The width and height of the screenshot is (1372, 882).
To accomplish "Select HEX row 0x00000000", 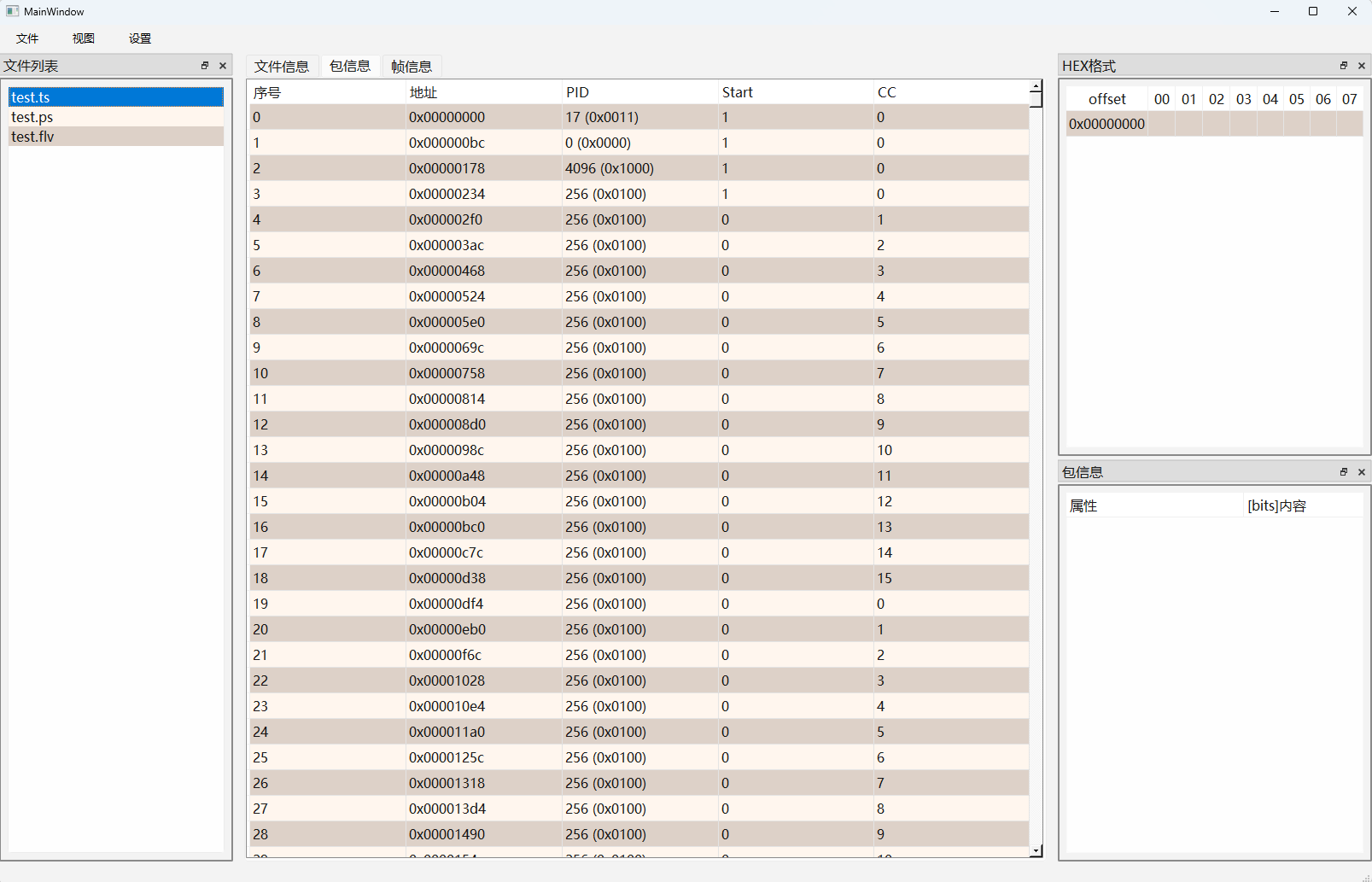I will tap(1214, 124).
